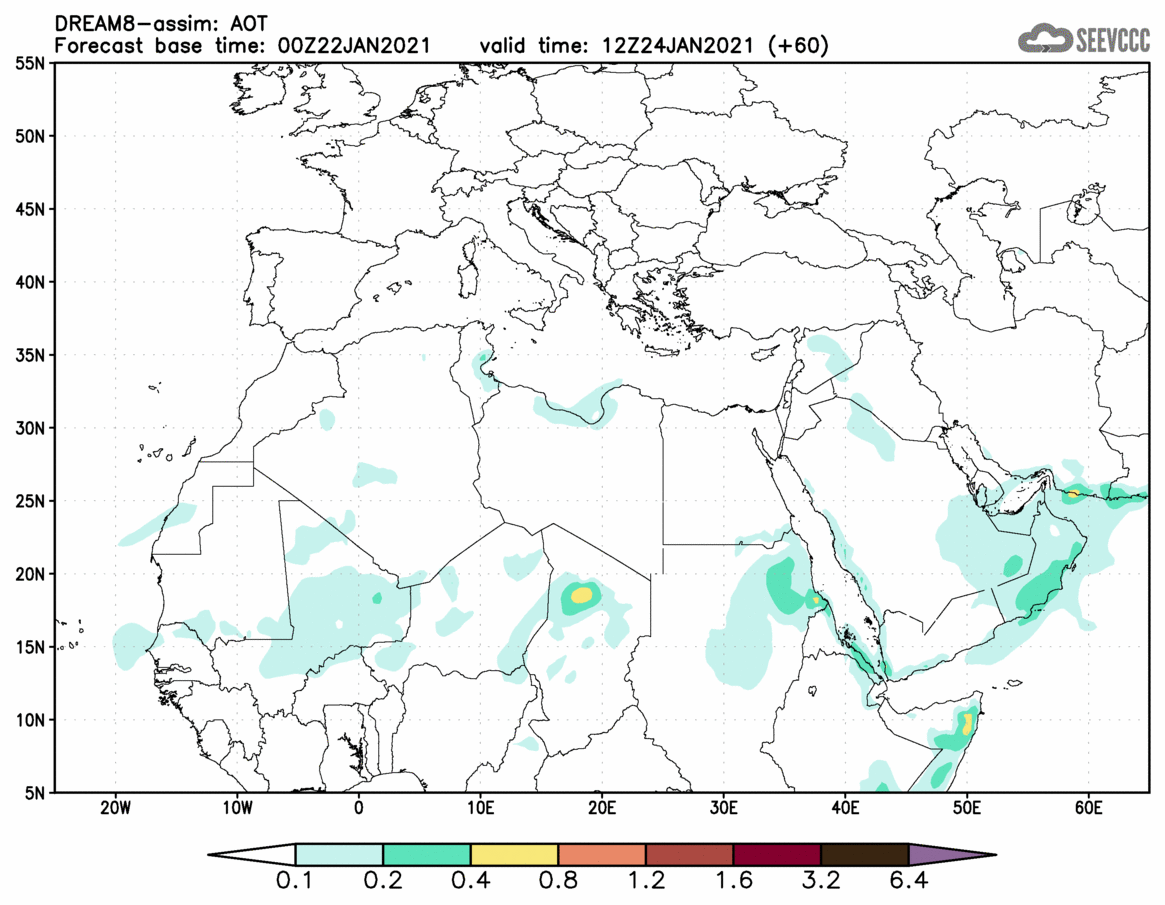Click the '60E' longitude label
This screenshot has height=905, width=1165.
pos(1088,808)
